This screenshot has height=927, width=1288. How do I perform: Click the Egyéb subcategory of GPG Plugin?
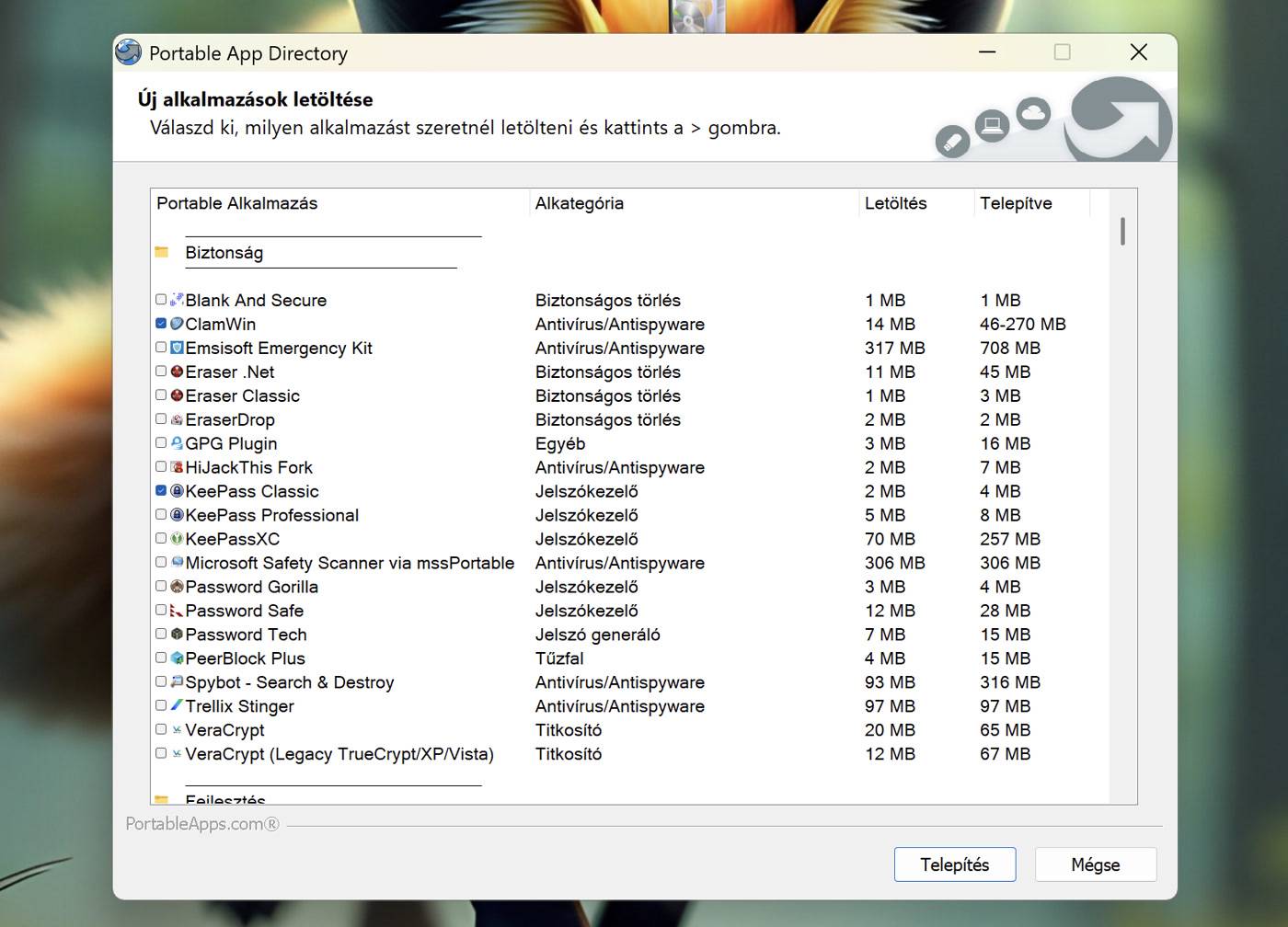tap(560, 443)
